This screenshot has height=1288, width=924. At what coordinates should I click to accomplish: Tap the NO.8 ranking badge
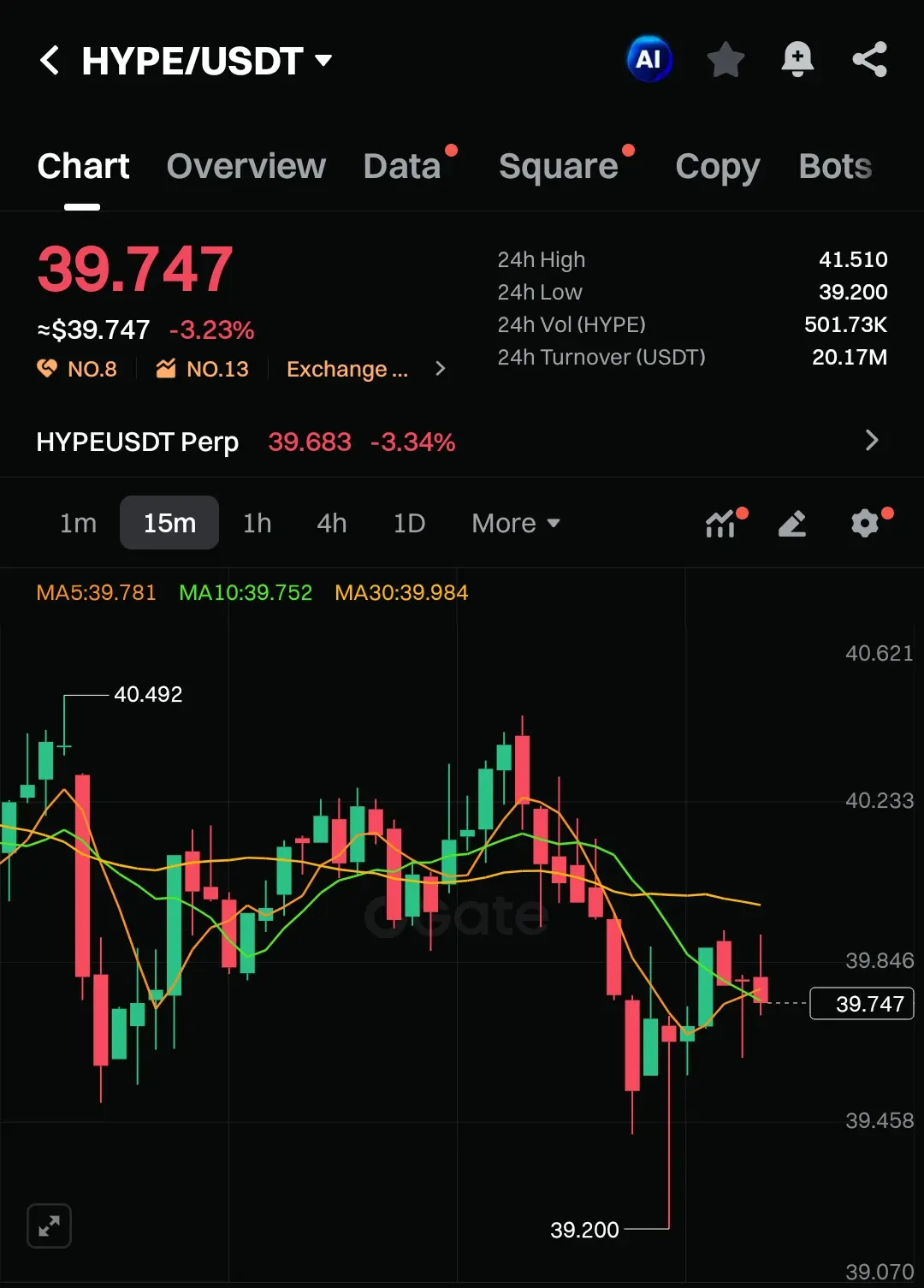point(77,369)
